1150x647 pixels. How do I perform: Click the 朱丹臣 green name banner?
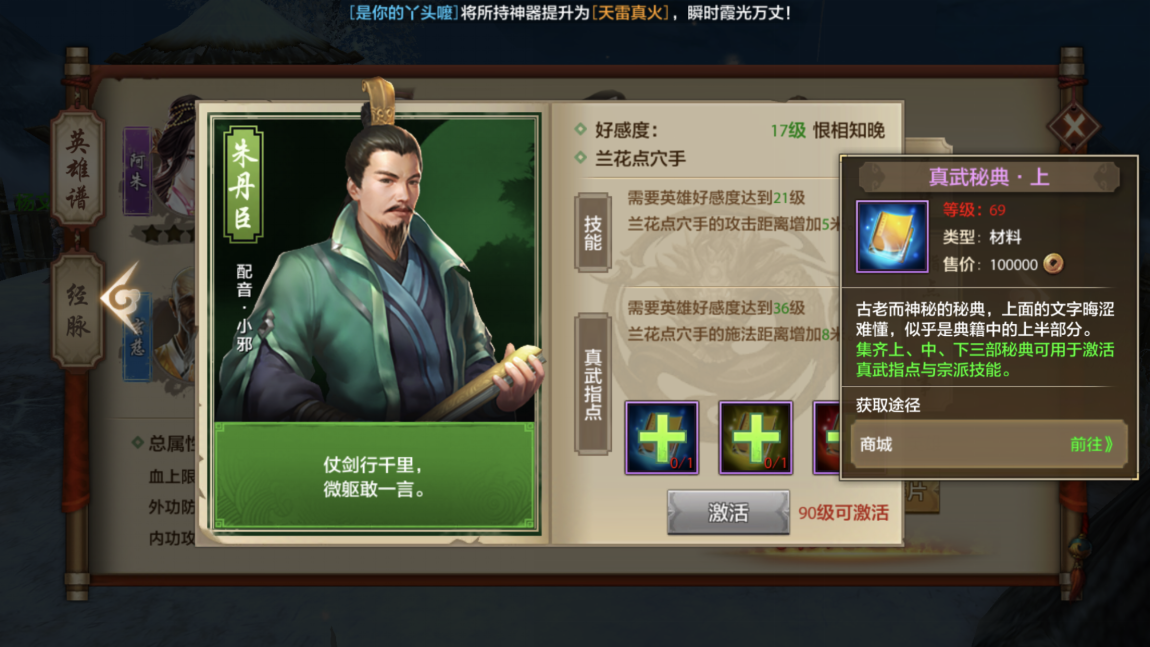[243, 184]
